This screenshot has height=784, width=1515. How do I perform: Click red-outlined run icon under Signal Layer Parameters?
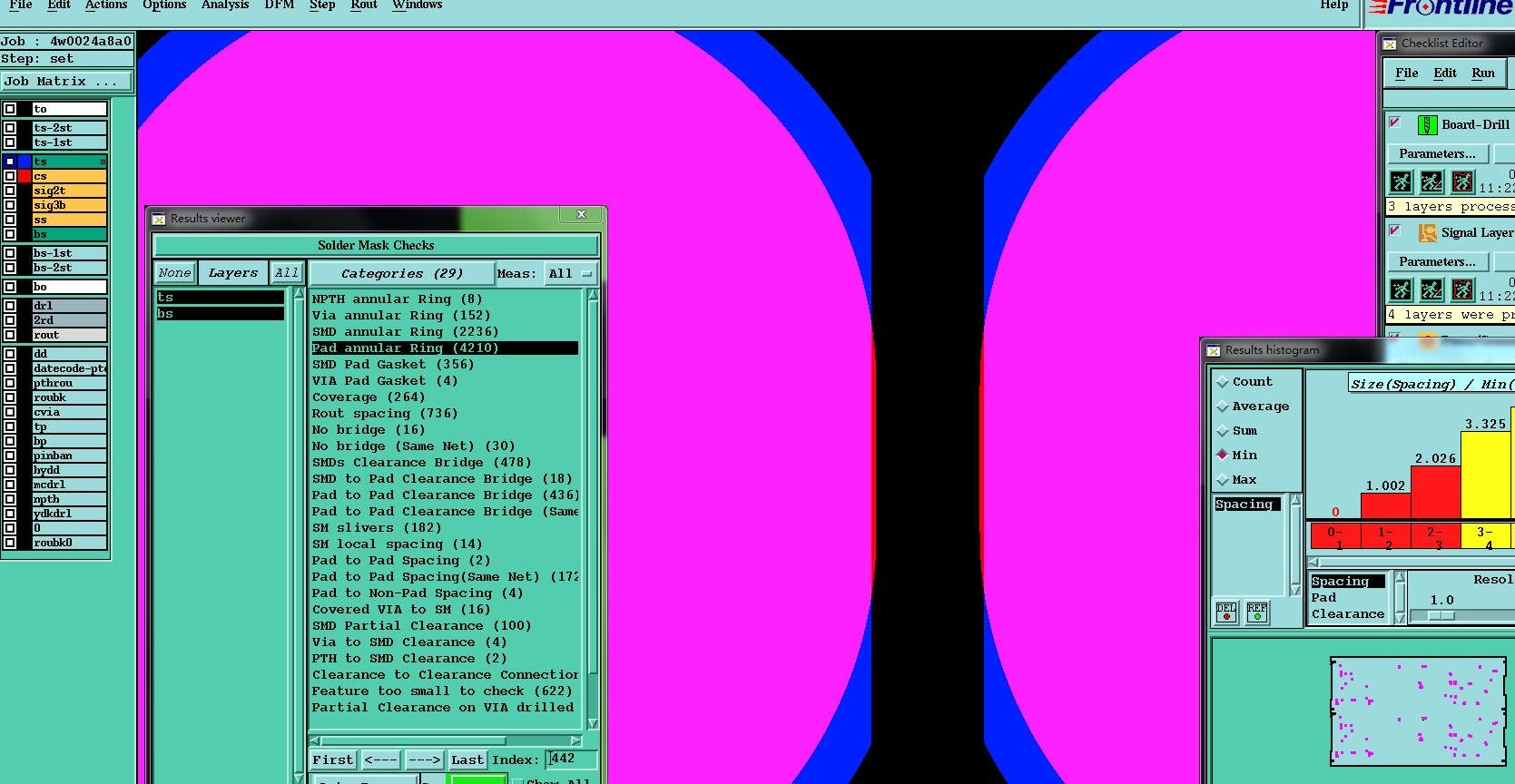(1462, 289)
